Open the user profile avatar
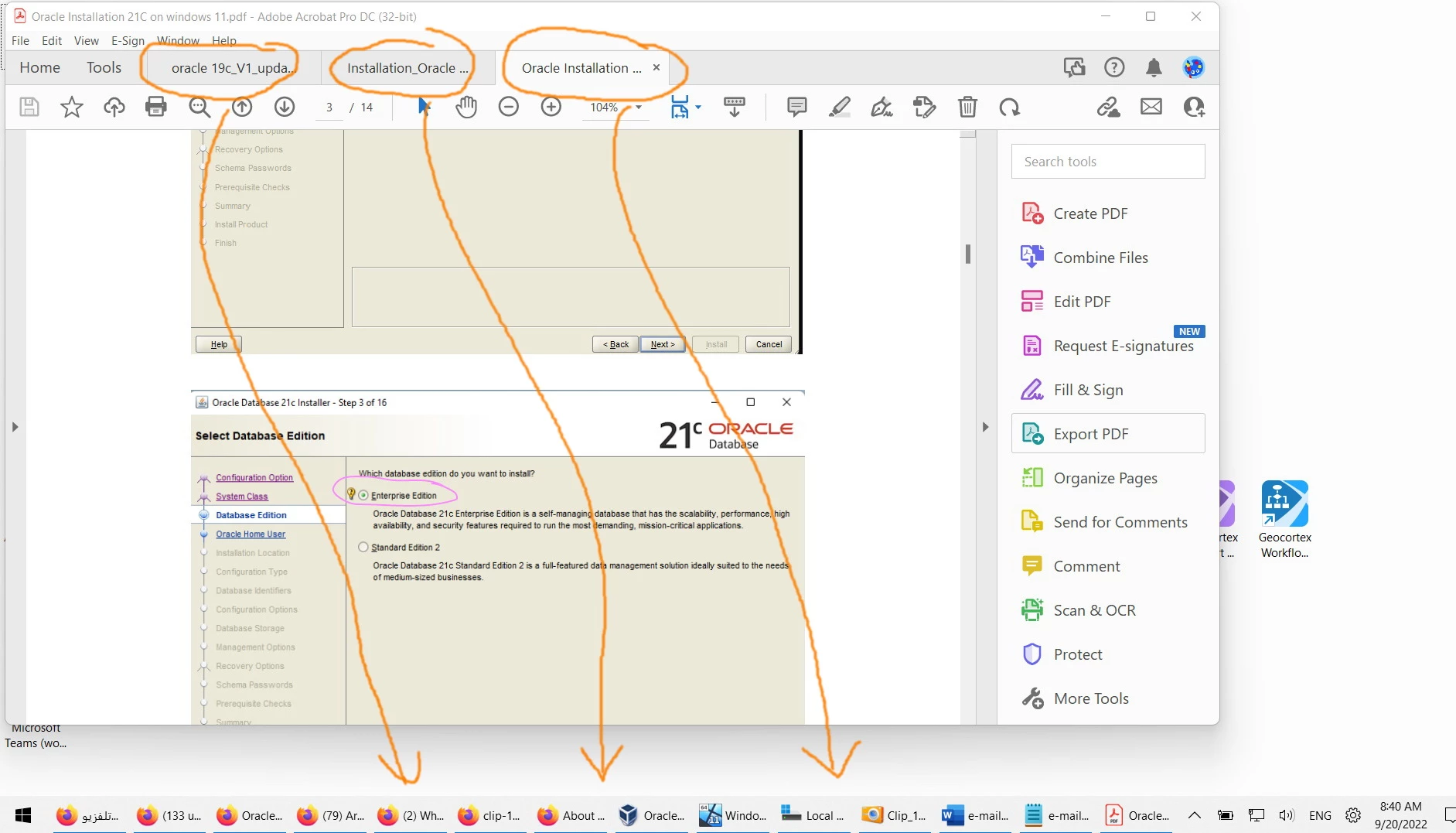1456x833 pixels. pos(1194,67)
